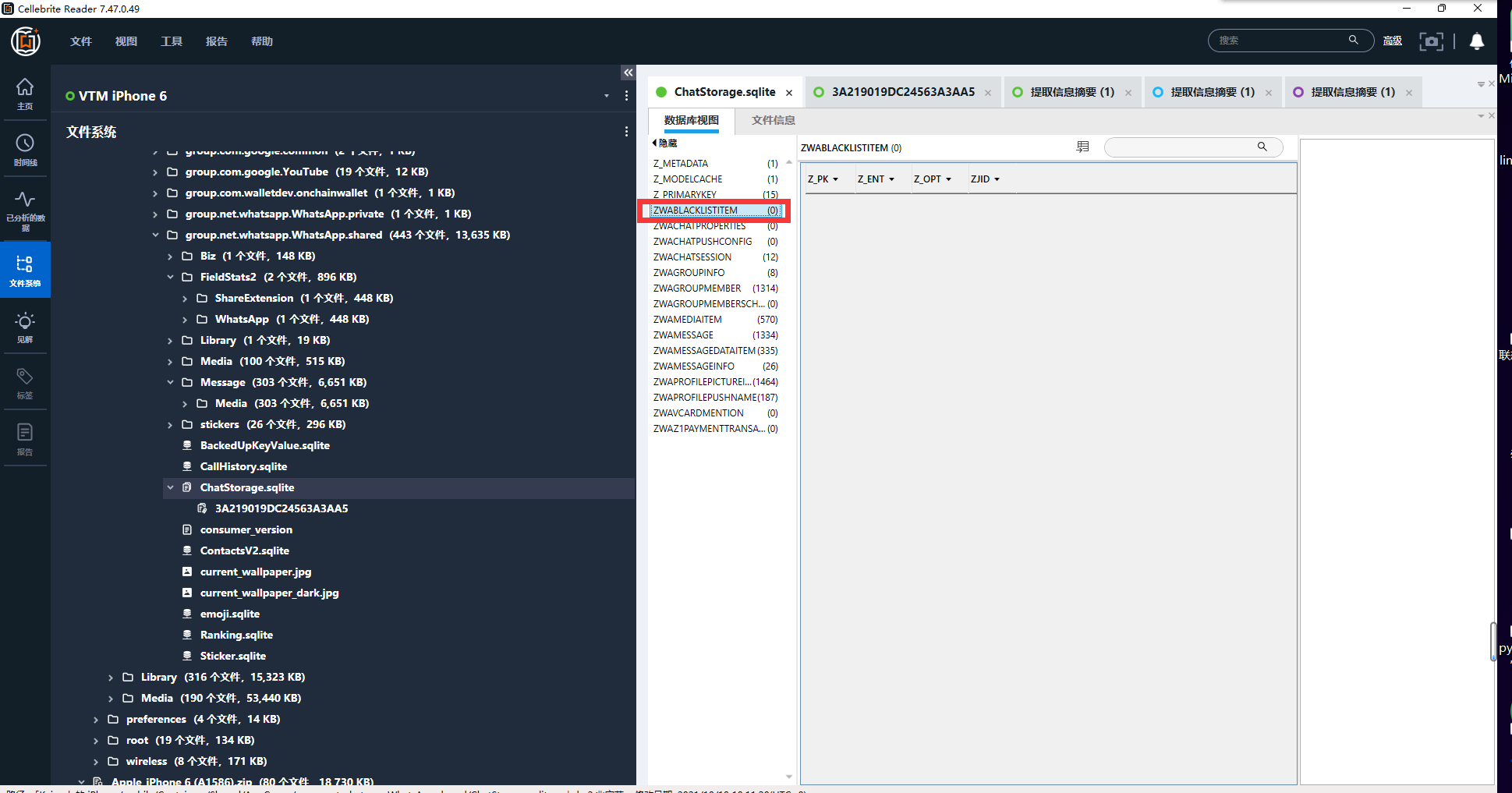The height and width of the screenshot is (793, 1512).
Task: Open the Reports sidebar icon
Action: tap(25, 440)
